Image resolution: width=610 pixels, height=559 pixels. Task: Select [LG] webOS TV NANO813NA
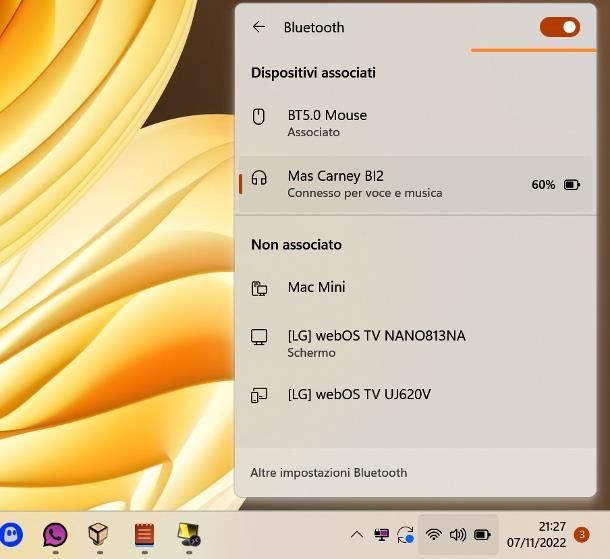click(x=415, y=343)
